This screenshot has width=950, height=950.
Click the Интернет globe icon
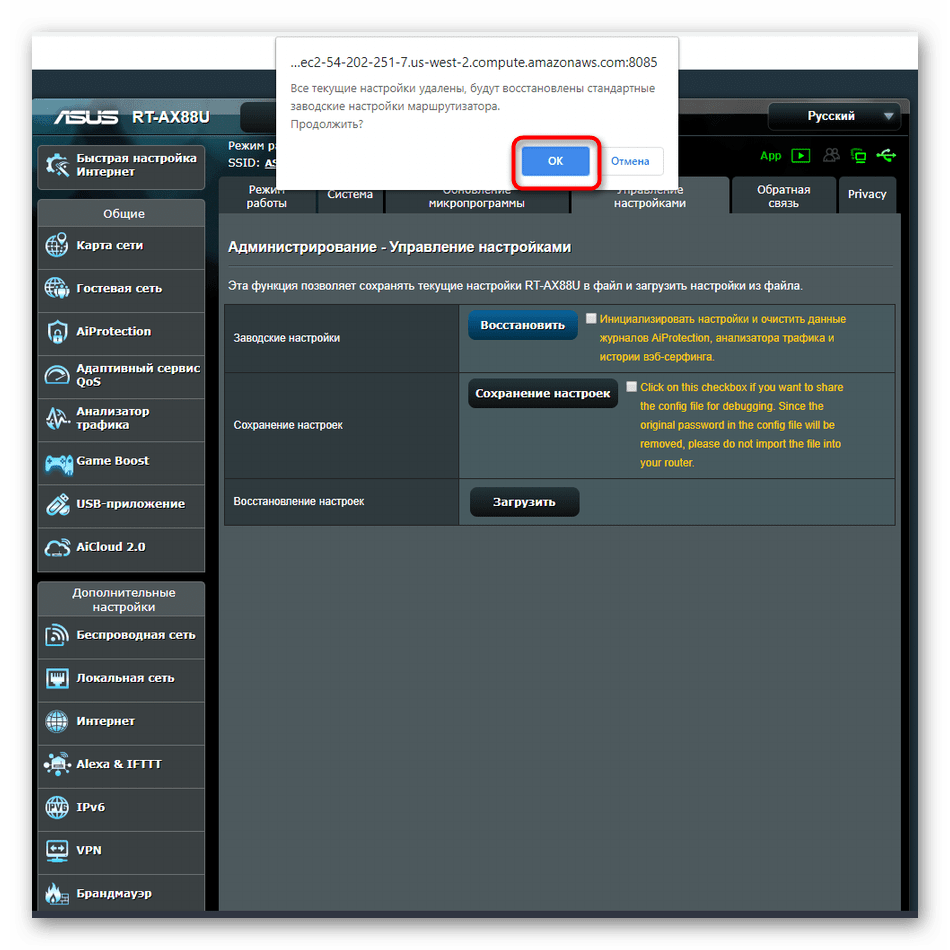pyautogui.click(x=57, y=721)
